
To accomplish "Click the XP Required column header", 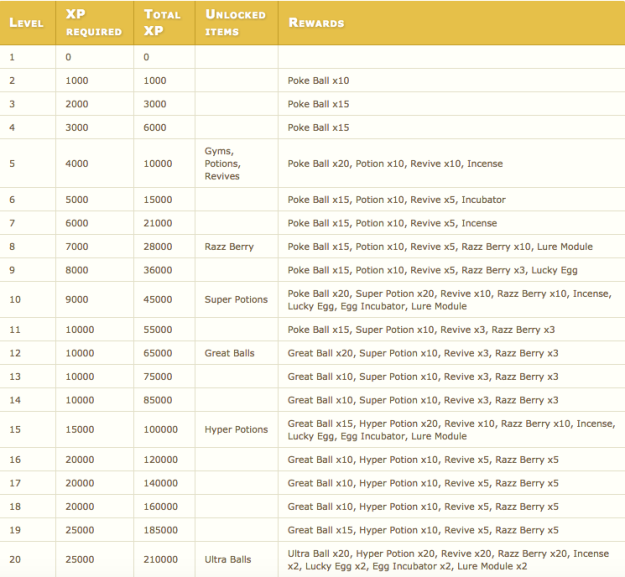I will pos(93,23).
